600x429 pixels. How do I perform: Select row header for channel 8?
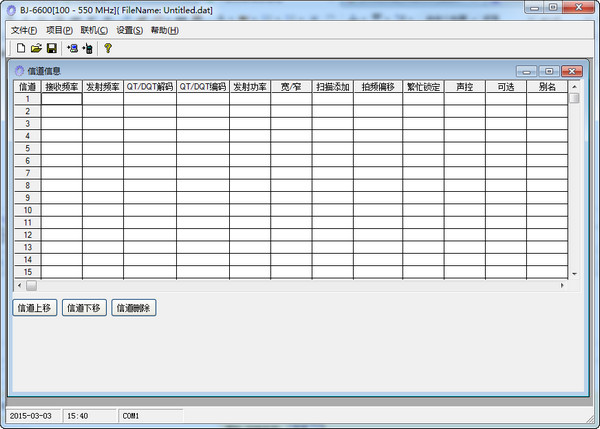[x=27, y=185]
